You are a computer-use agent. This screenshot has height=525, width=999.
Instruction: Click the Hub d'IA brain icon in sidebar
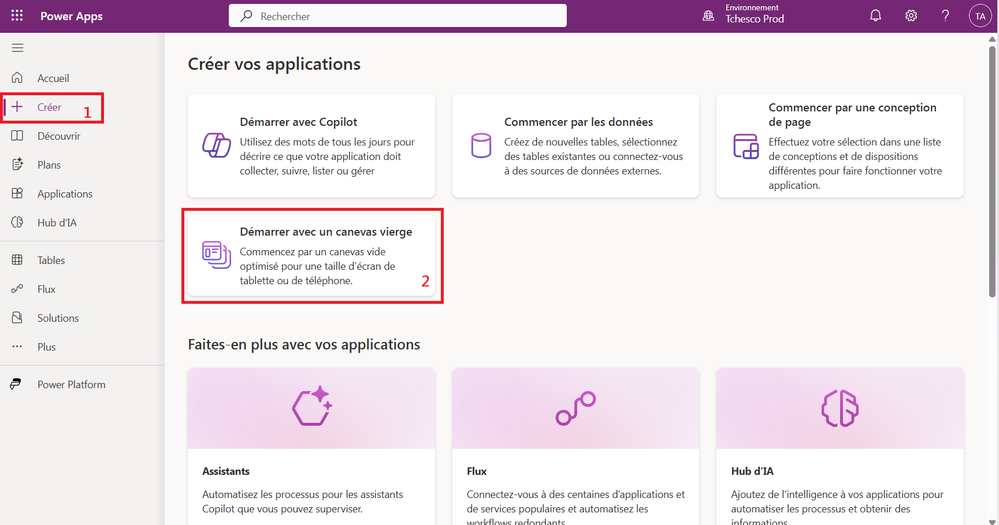[x=17, y=222]
